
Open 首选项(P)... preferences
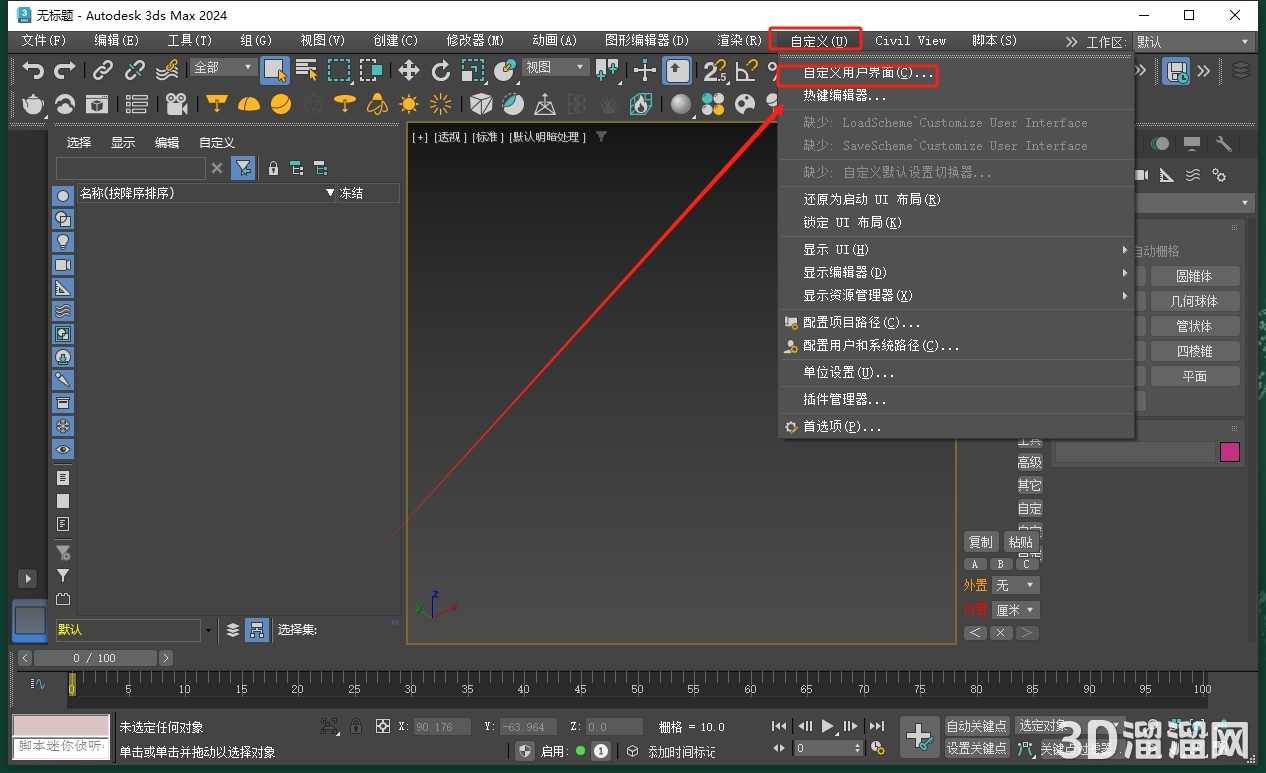957,426
